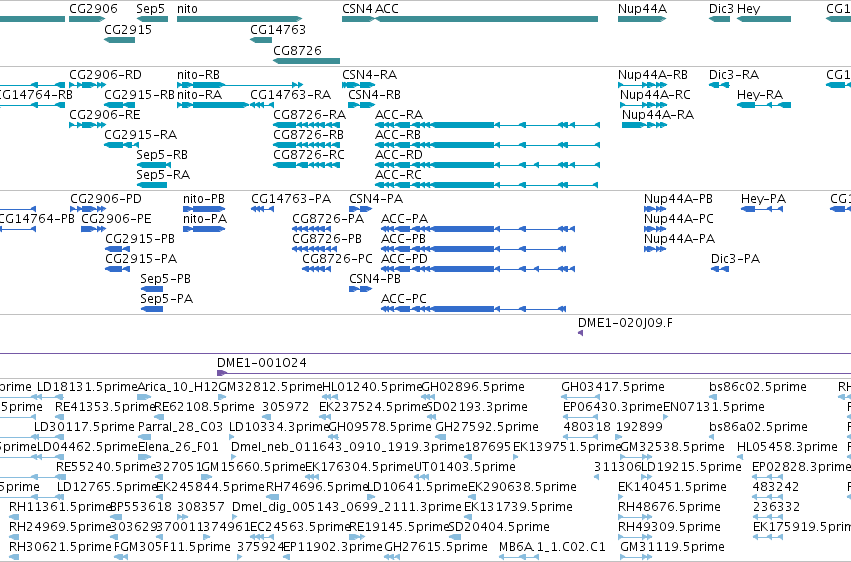Screen dimensions: 851x562
Task: Select the ACC gene label
Action: pos(387,9)
